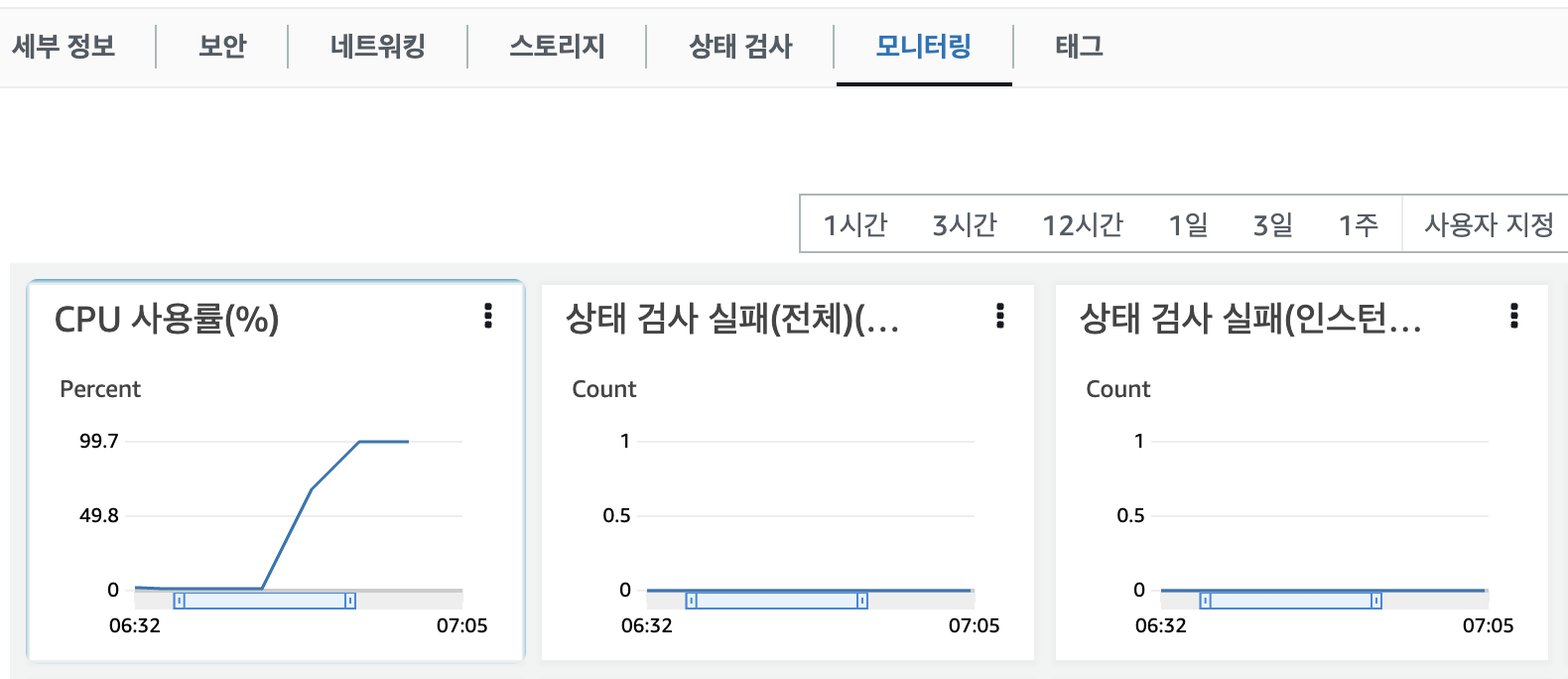Switch to the 태그 tab

point(1079,47)
